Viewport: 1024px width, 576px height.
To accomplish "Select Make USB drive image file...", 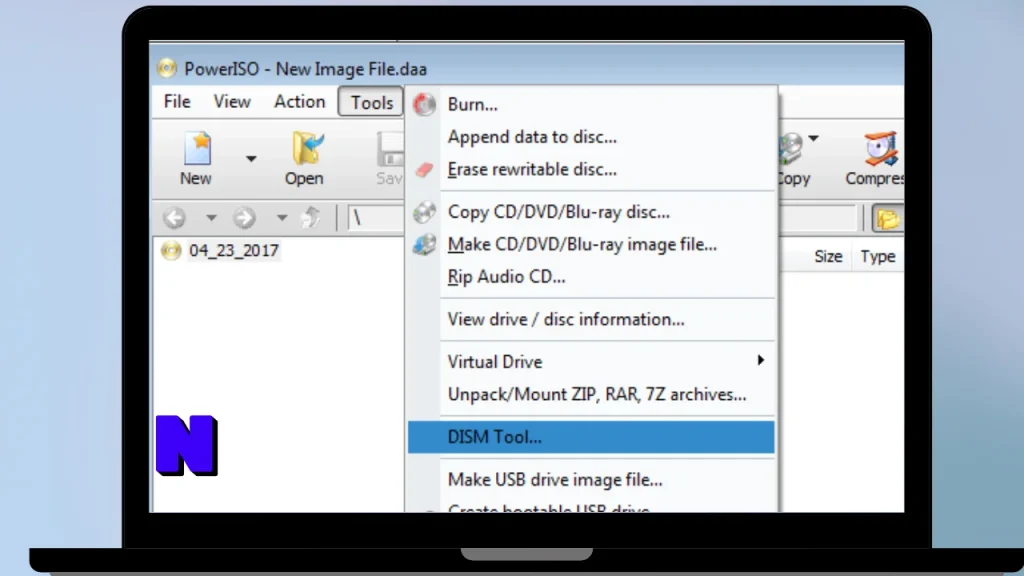I will (591, 479).
